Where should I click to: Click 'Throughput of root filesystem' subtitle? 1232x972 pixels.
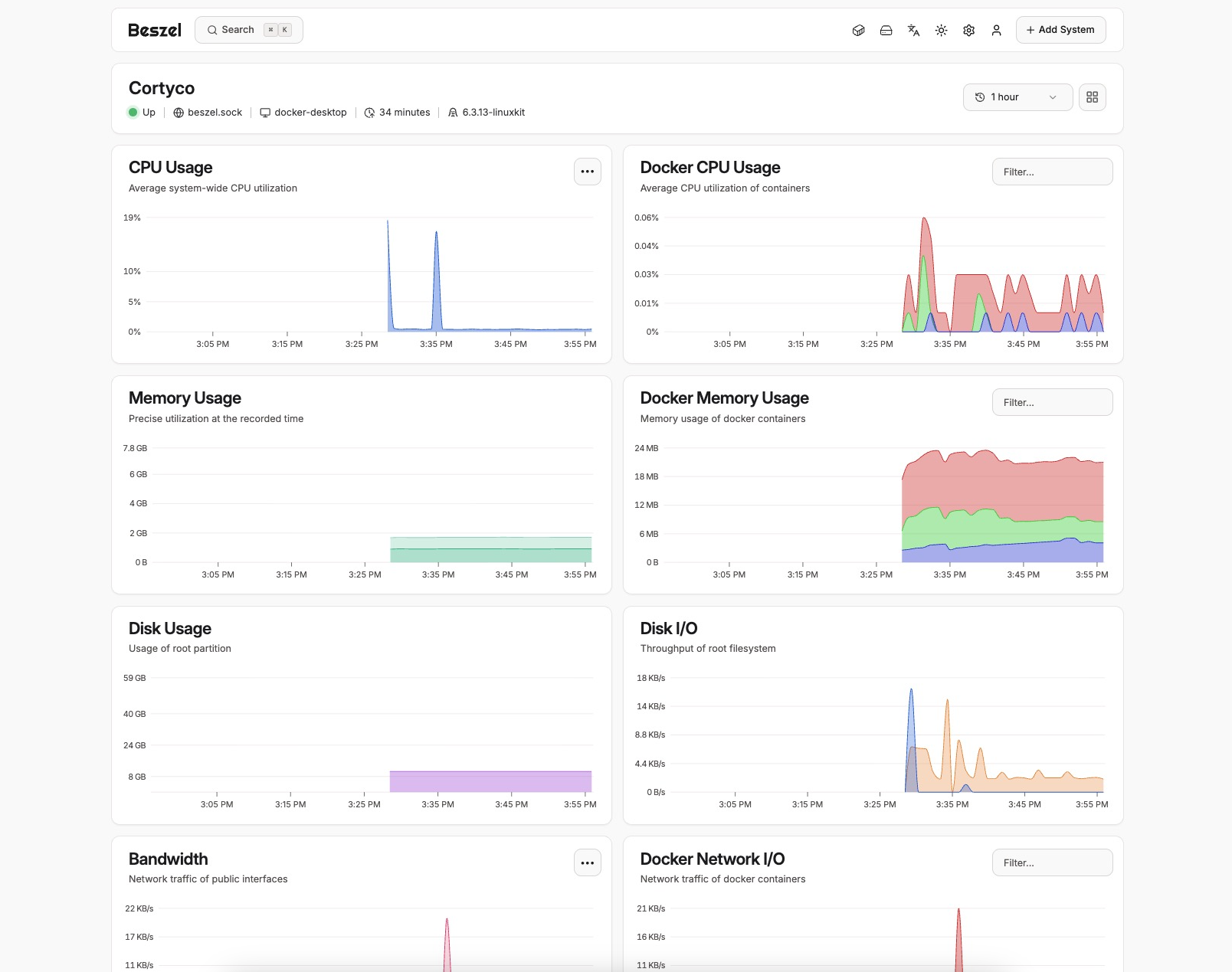coord(708,649)
